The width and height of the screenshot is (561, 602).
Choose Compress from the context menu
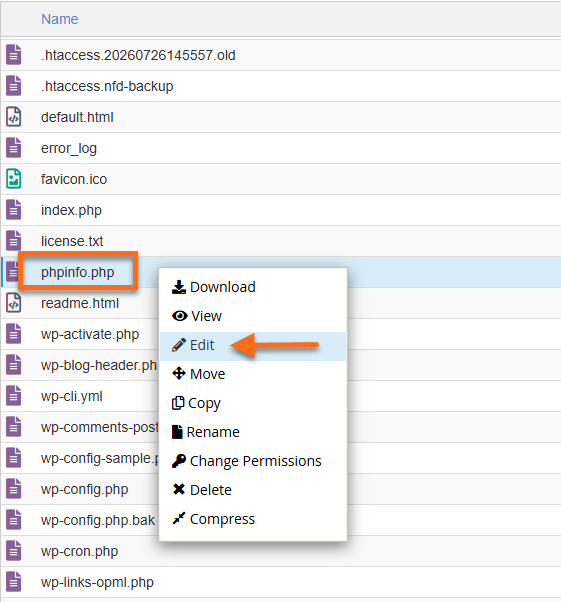[x=253, y=519]
